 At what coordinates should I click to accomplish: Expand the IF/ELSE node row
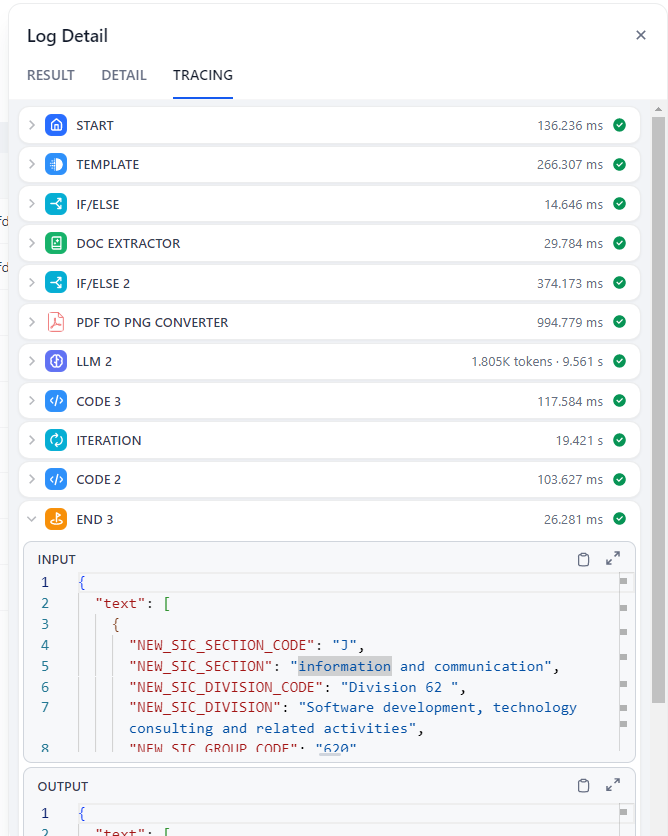32,204
